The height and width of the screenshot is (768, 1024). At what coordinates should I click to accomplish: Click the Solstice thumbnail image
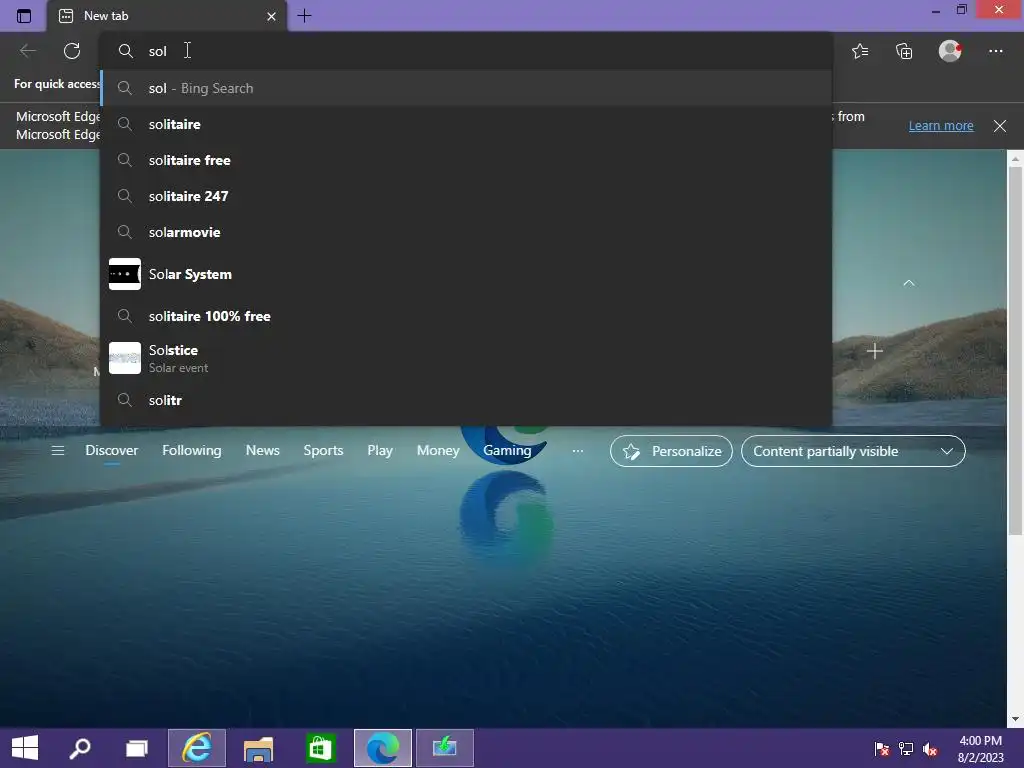pyautogui.click(x=125, y=358)
